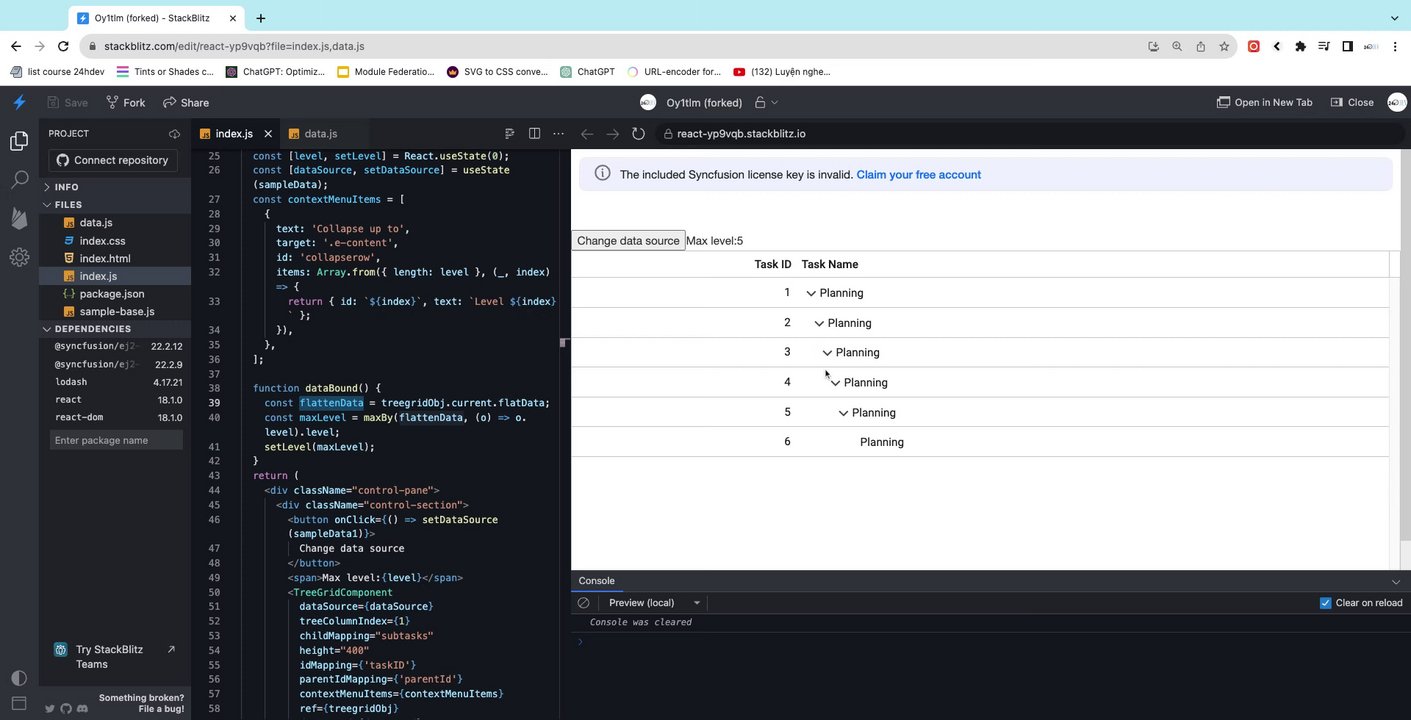Collapse the Task ID 3 Planning row
This screenshot has height=720, width=1411.
pos(827,353)
